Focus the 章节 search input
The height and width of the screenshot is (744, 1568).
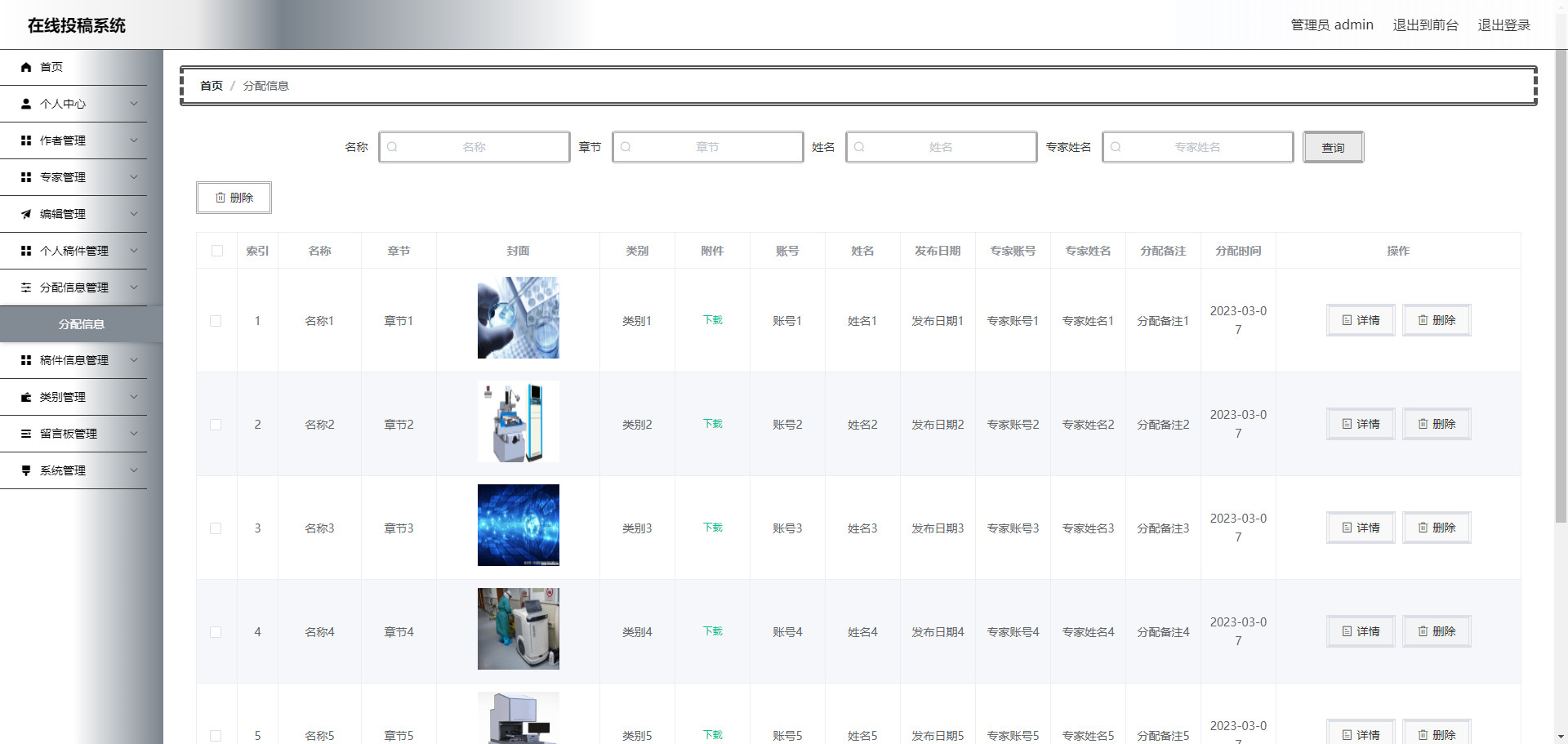click(x=708, y=147)
